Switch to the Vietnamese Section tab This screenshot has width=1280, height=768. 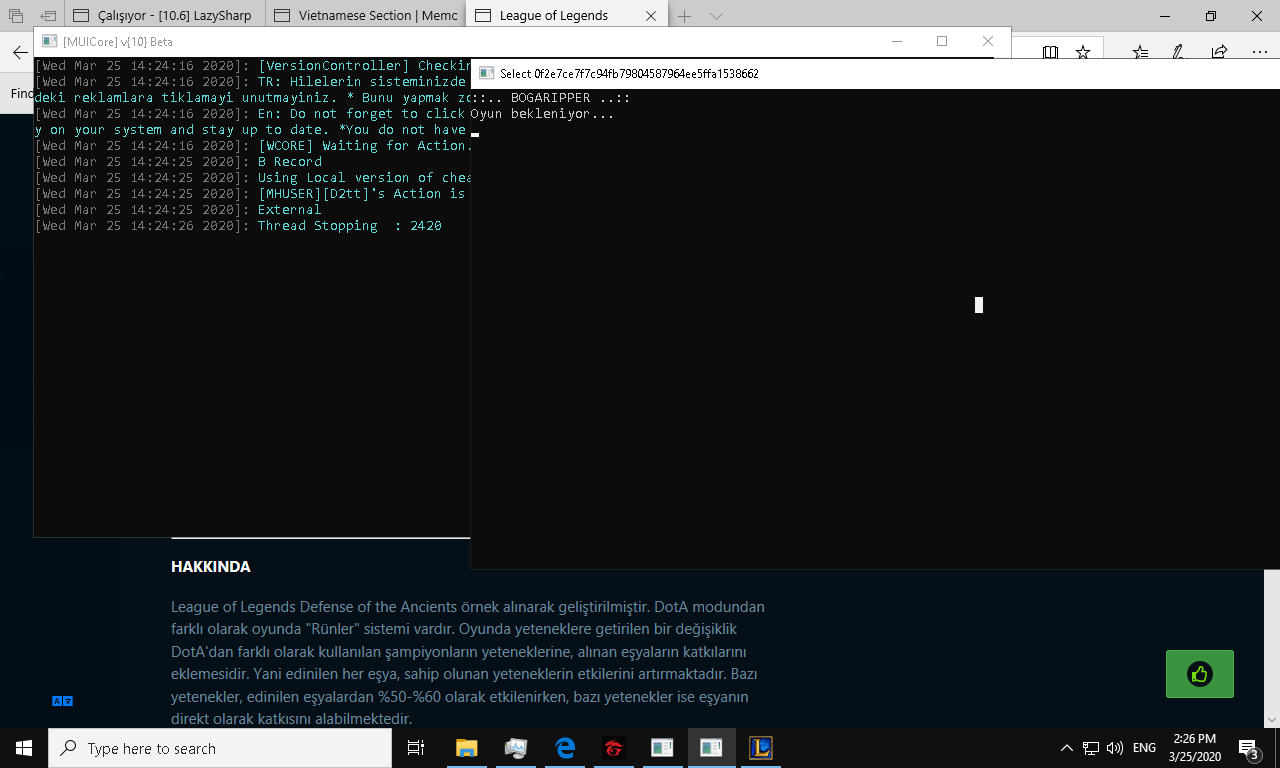click(366, 16)
